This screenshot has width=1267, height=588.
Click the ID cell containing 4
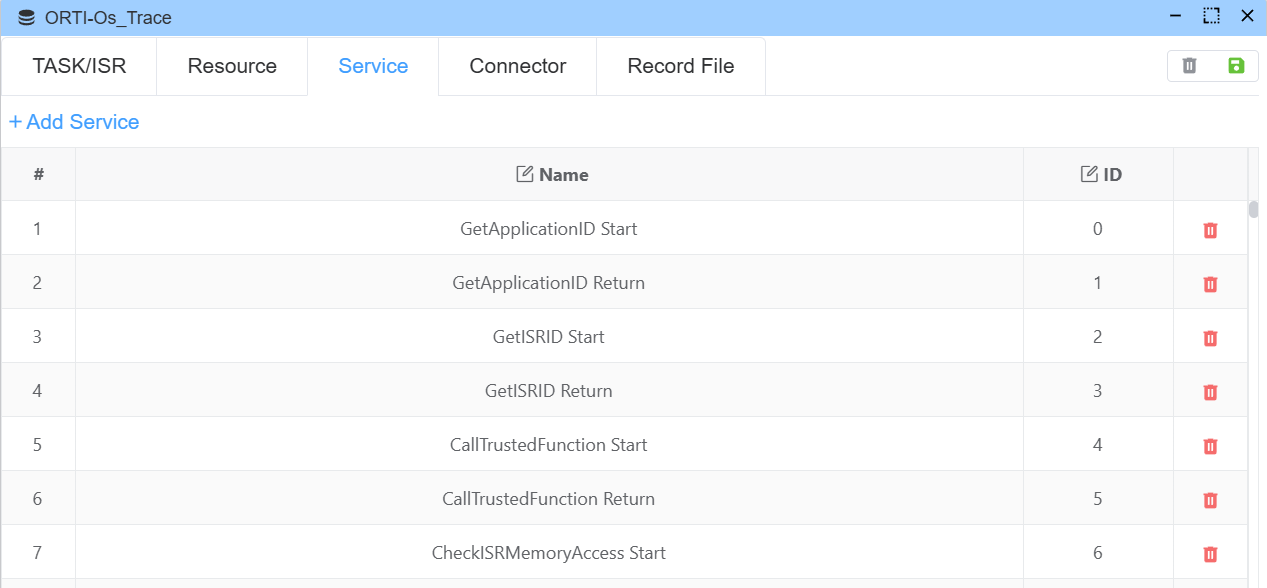1097,445
